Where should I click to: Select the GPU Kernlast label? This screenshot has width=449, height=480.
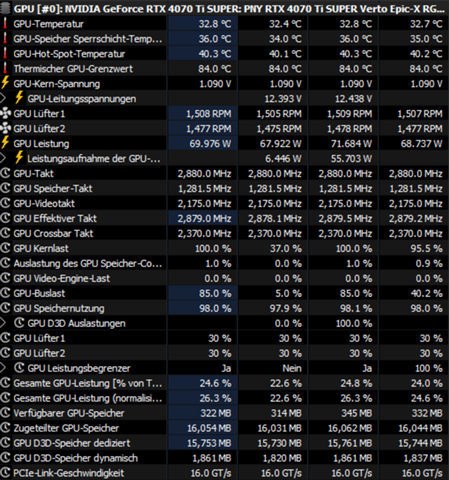coord(41,249)
